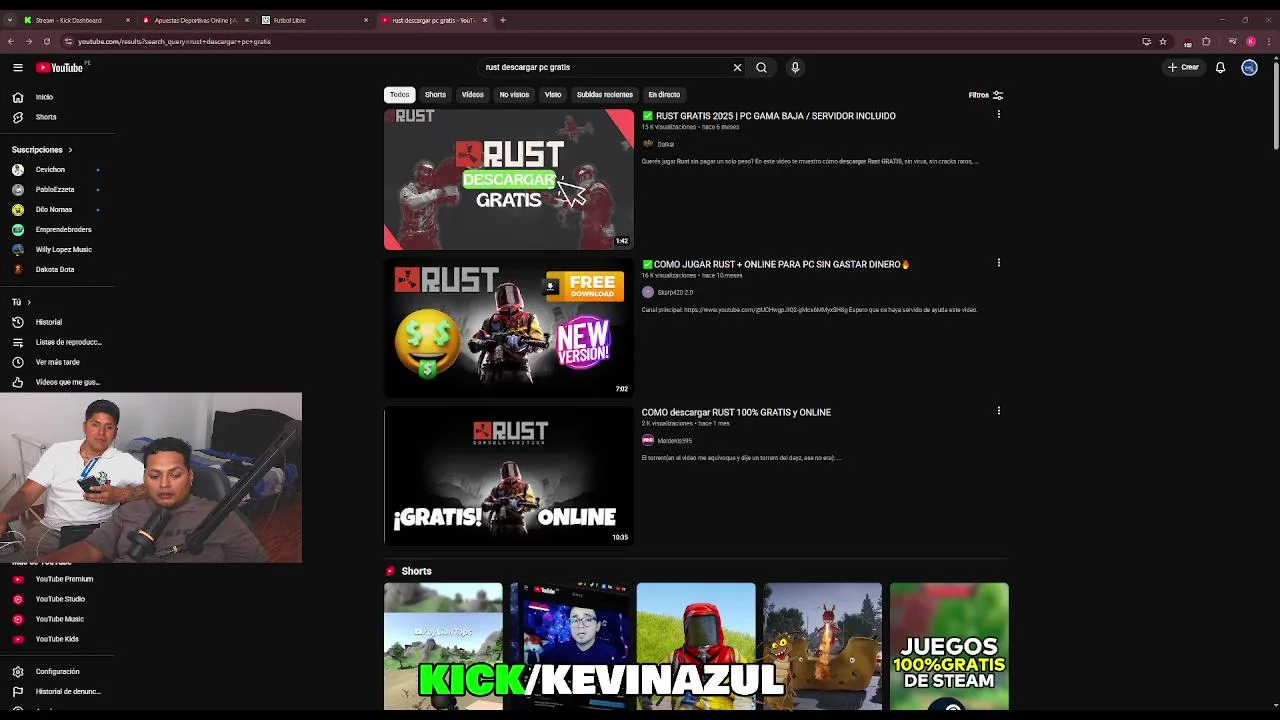This screenshot has width=1280, height=720.
Task: Open Configuración in the sidebar
Action: (57, 672)
